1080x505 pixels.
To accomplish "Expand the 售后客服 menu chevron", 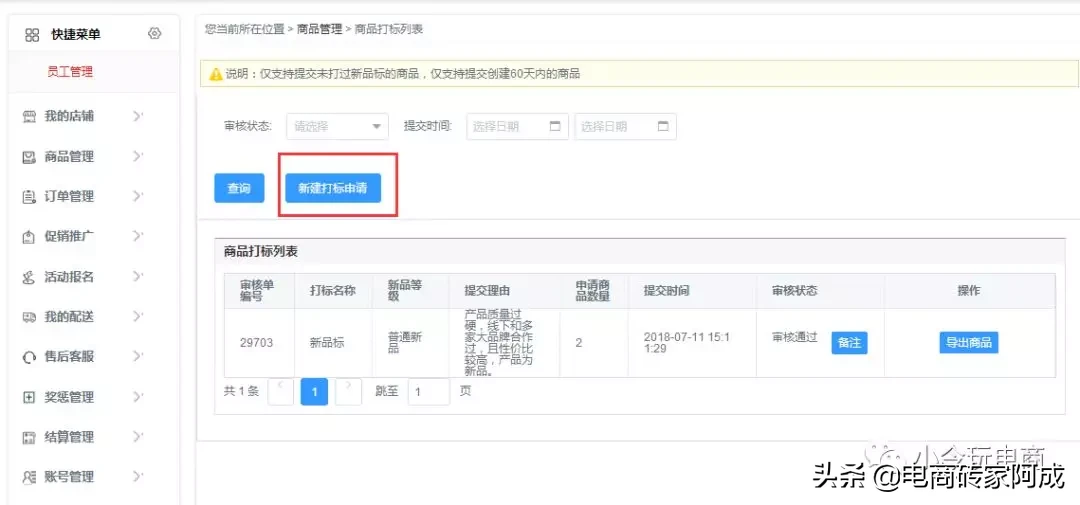I will click(138, 356).
